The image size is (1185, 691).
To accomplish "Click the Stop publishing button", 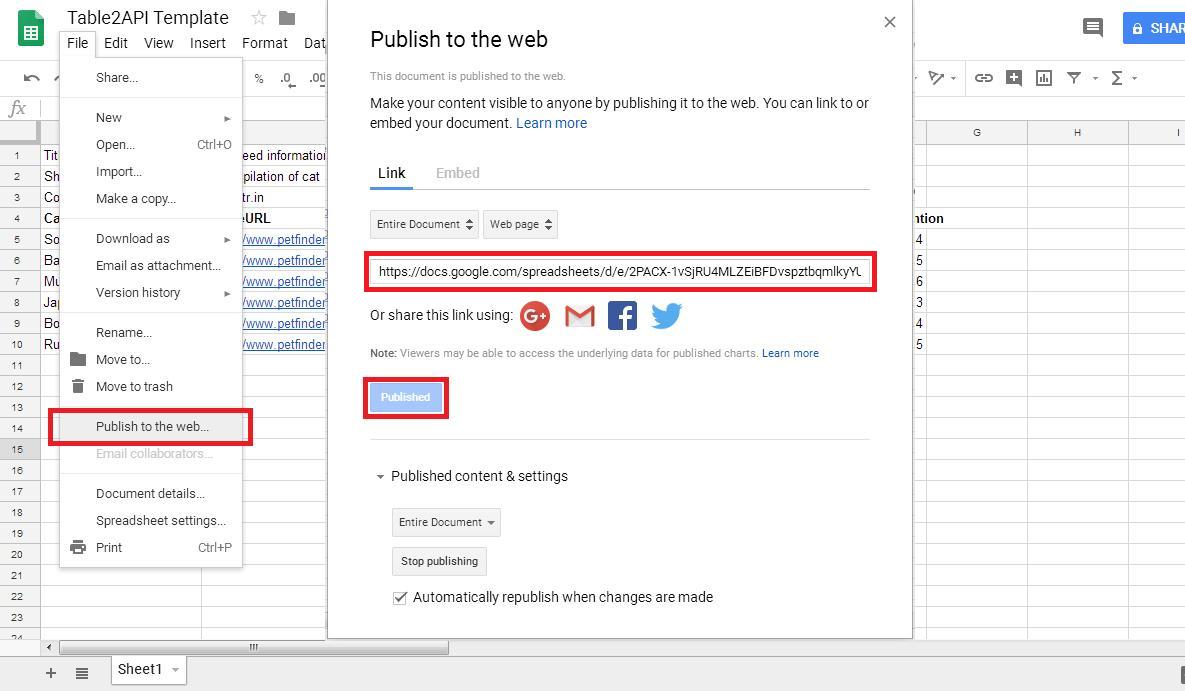I will click(439, 561).
